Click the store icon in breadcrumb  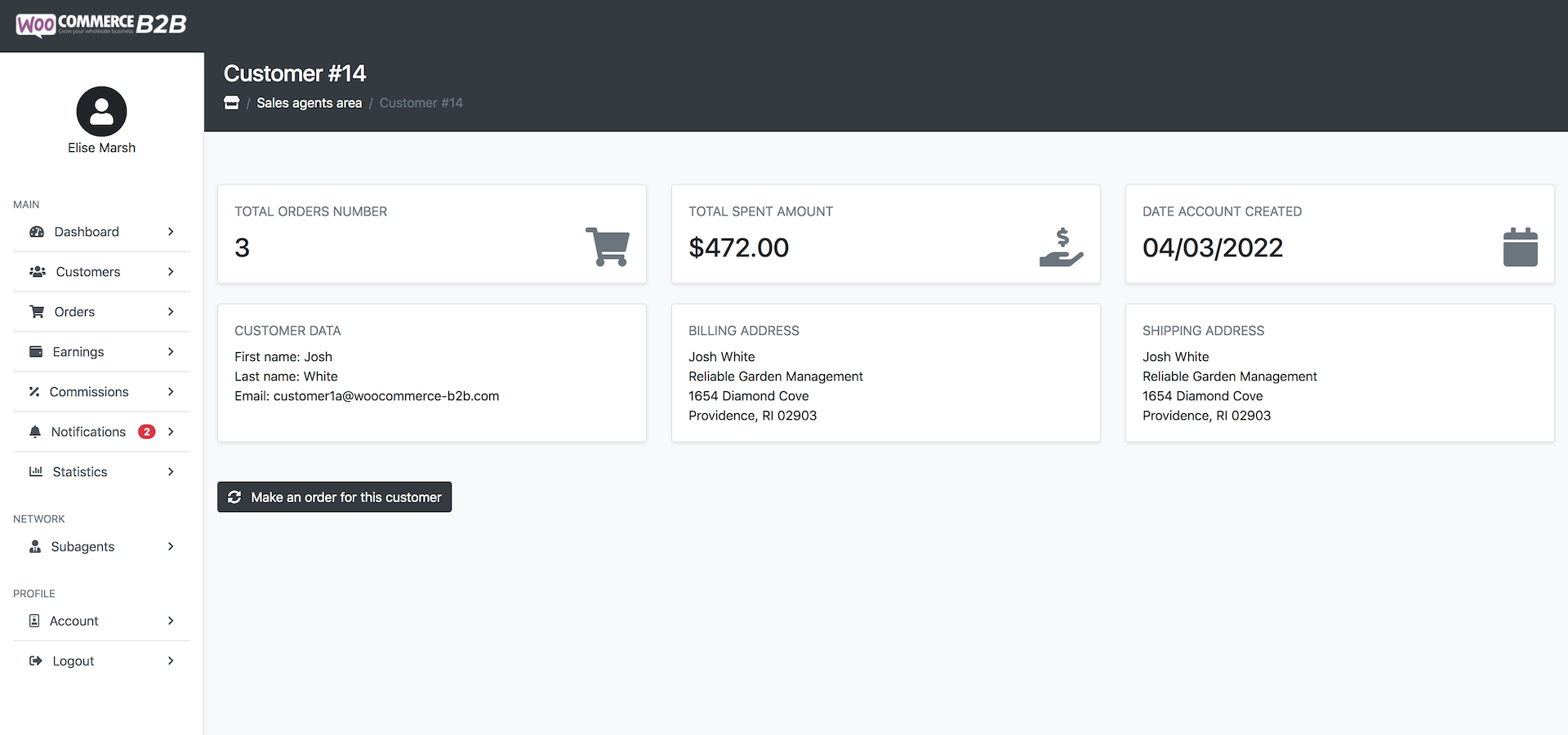click(232, 103)
